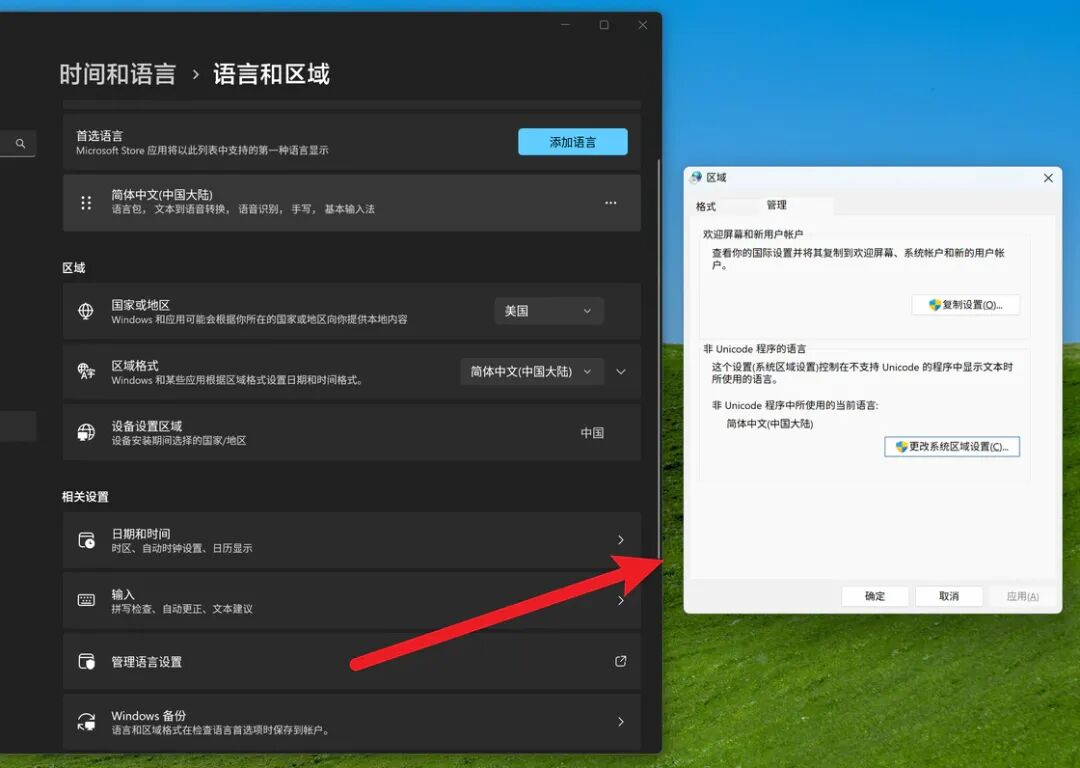Viewport: 1080px width, 768px height.
Task: Click the globe icon in 区域 dialog title bar
Action: (696, 177)
